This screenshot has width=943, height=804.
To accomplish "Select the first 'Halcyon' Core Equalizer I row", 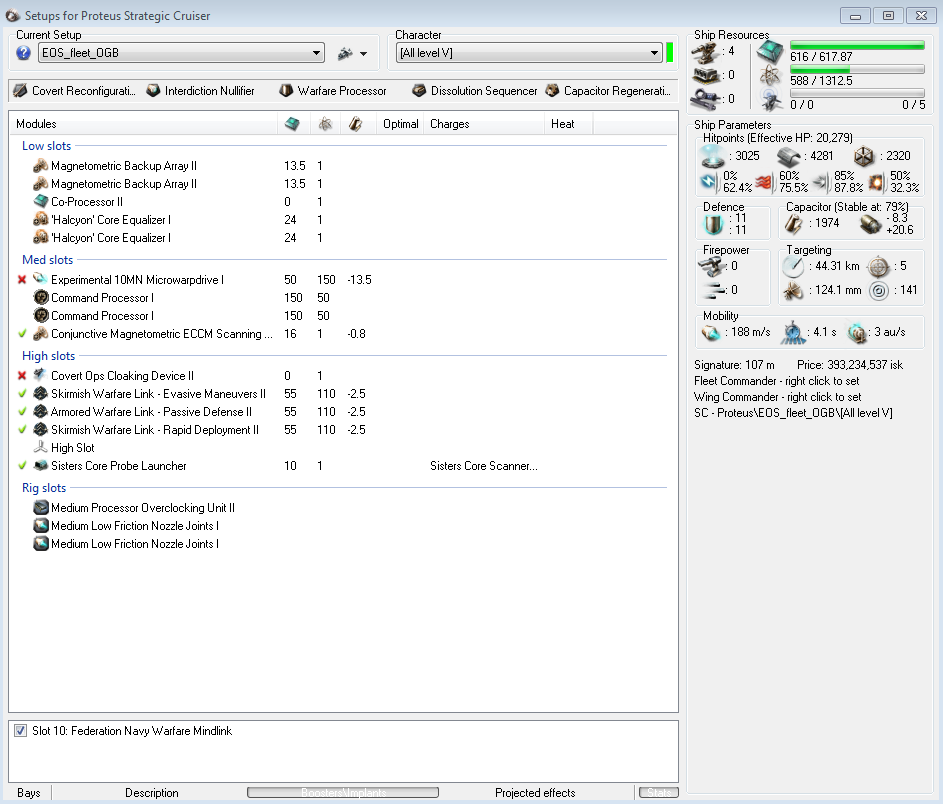I will [343, 219].
